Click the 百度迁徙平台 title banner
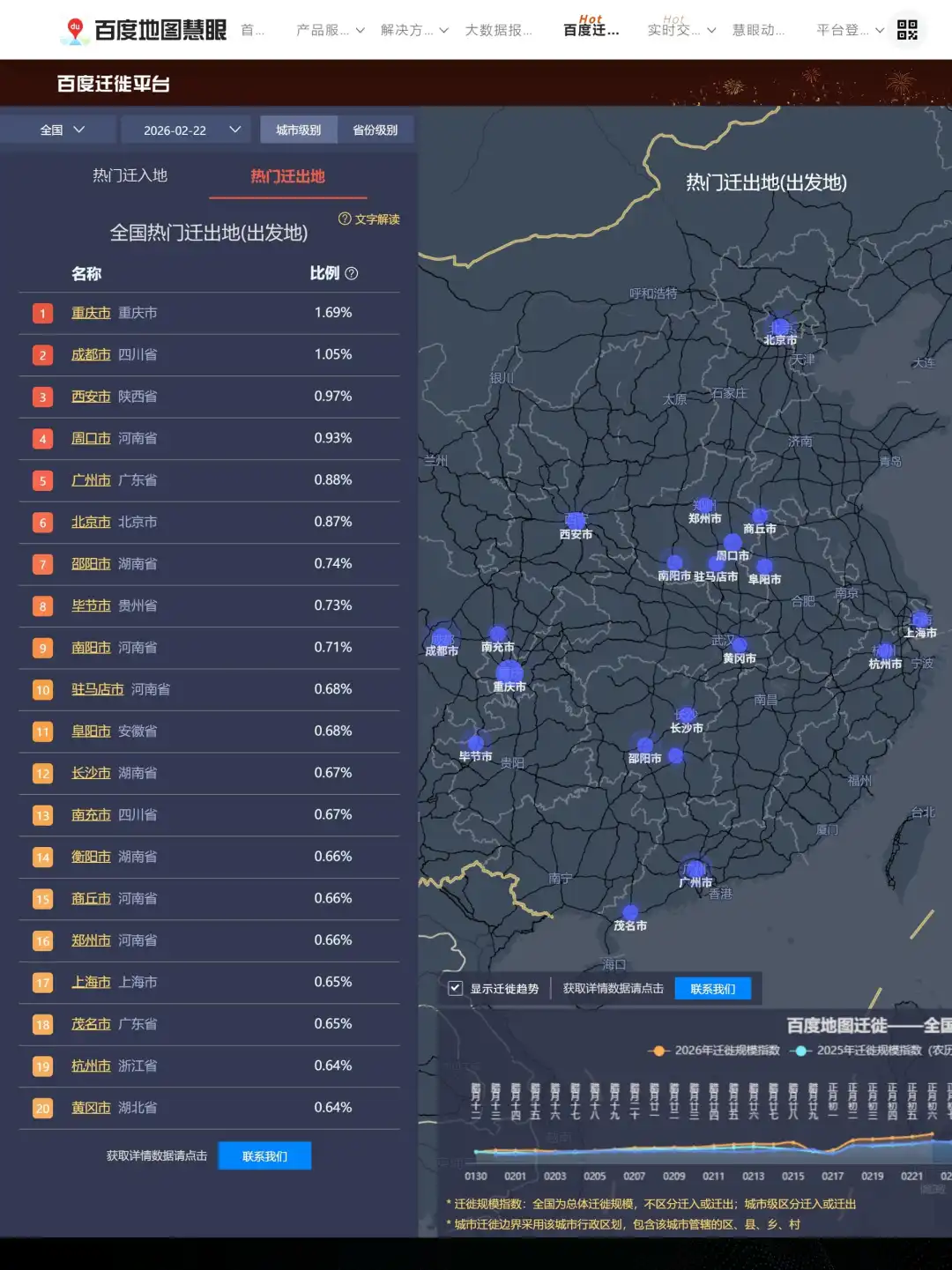Viewport: 952px width, 1270px height. tap(113, 84)
